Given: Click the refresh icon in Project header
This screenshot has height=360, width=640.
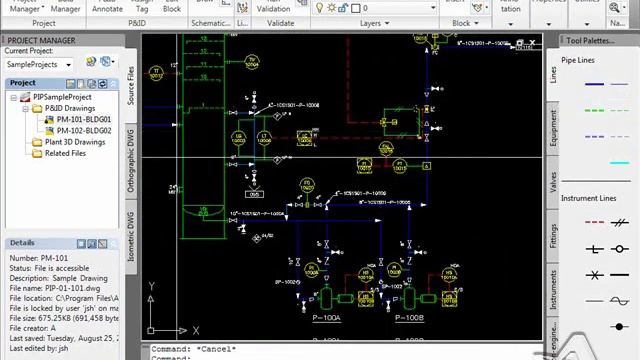Looking at the screenshot, I should point(102,84).
